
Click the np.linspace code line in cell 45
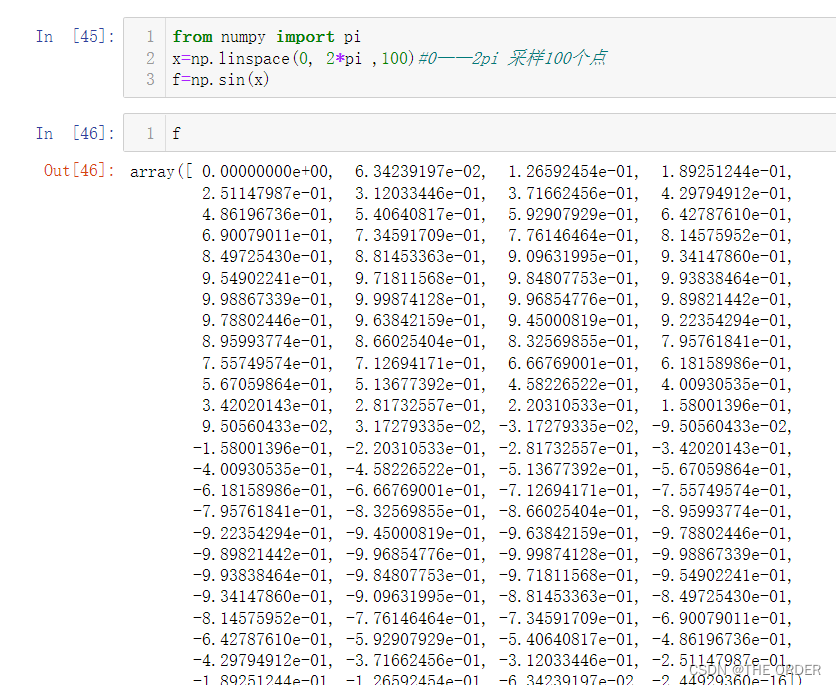point(389,58)
